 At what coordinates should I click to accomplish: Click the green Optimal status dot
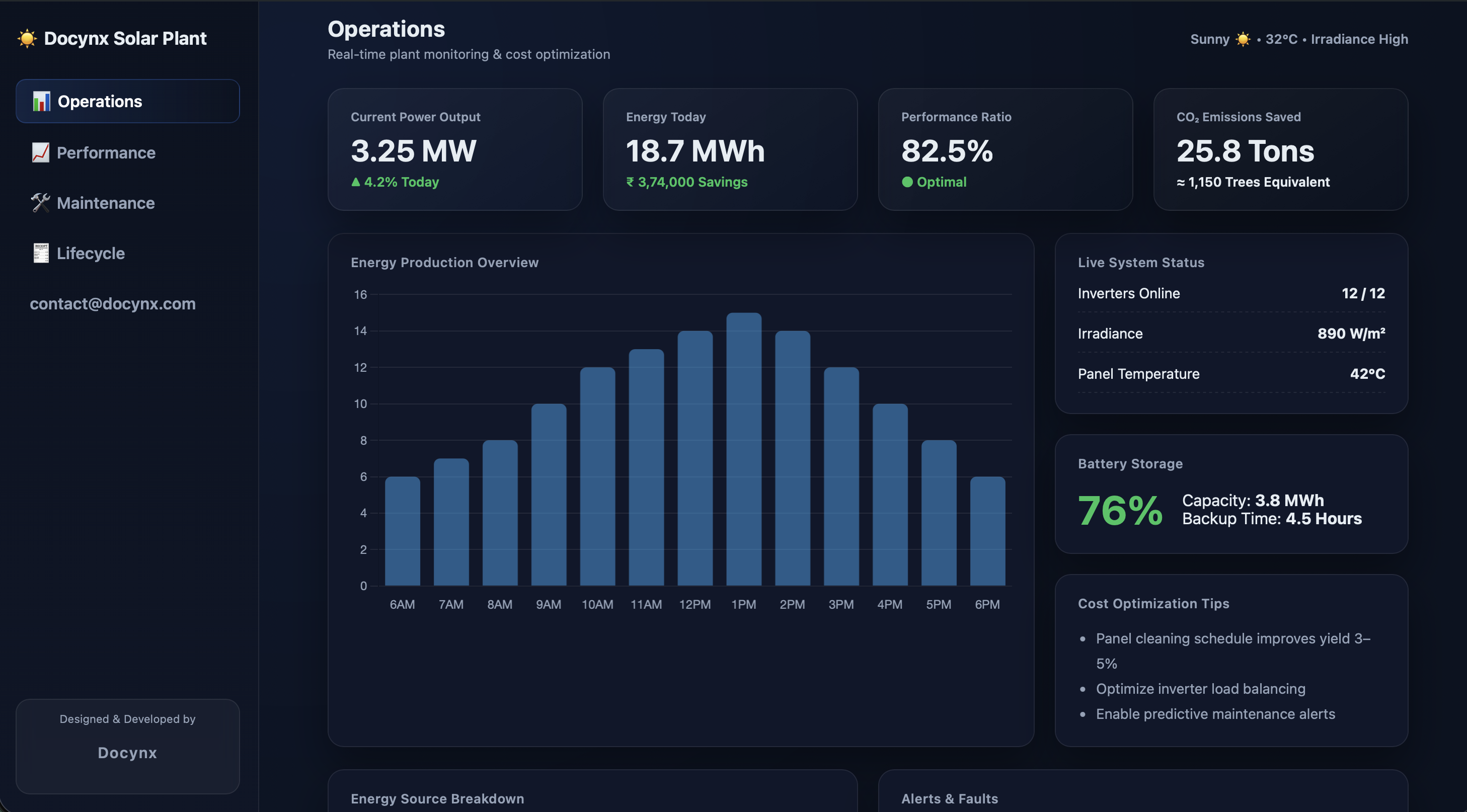[907, 182]
